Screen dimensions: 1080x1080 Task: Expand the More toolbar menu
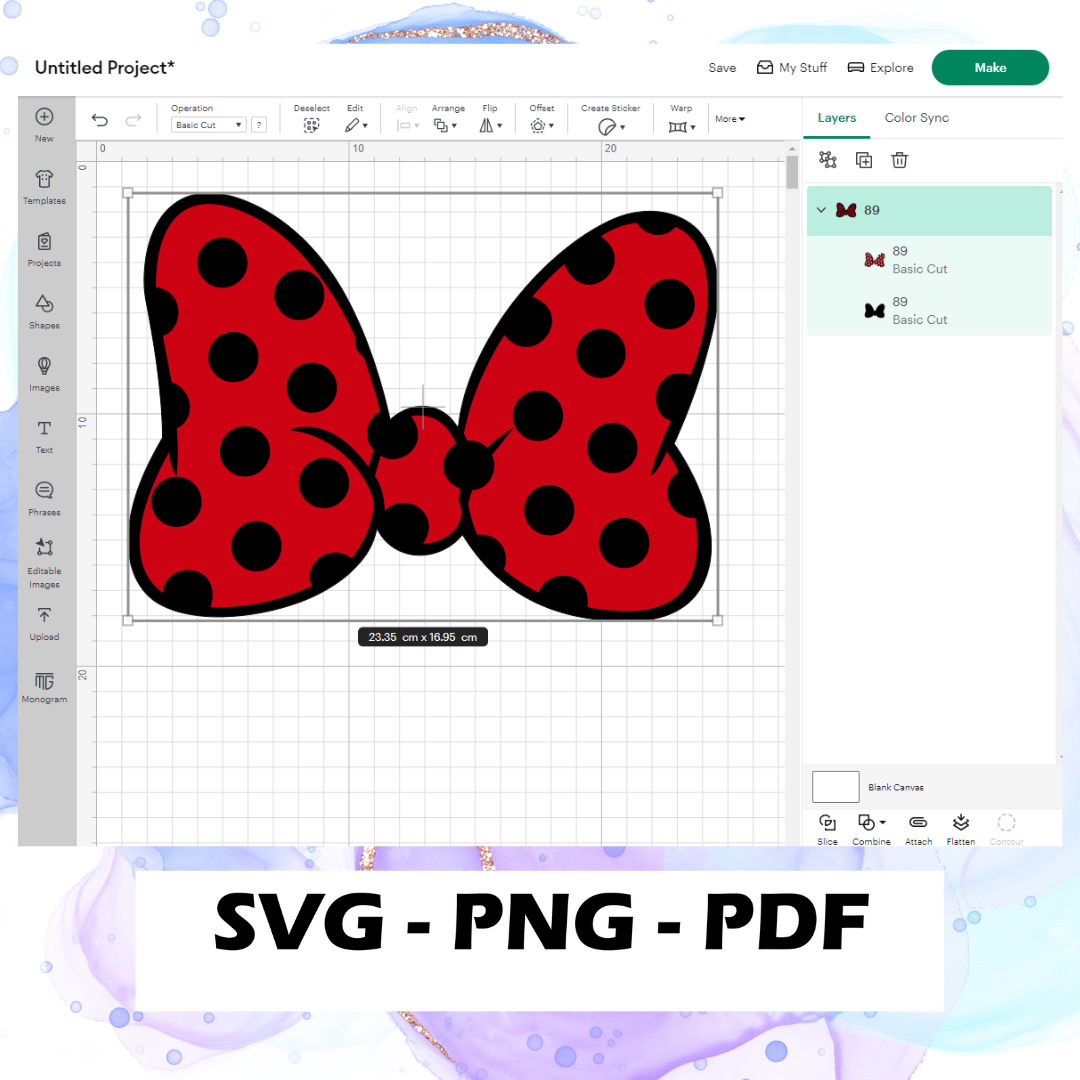click(x=730, y=119)
